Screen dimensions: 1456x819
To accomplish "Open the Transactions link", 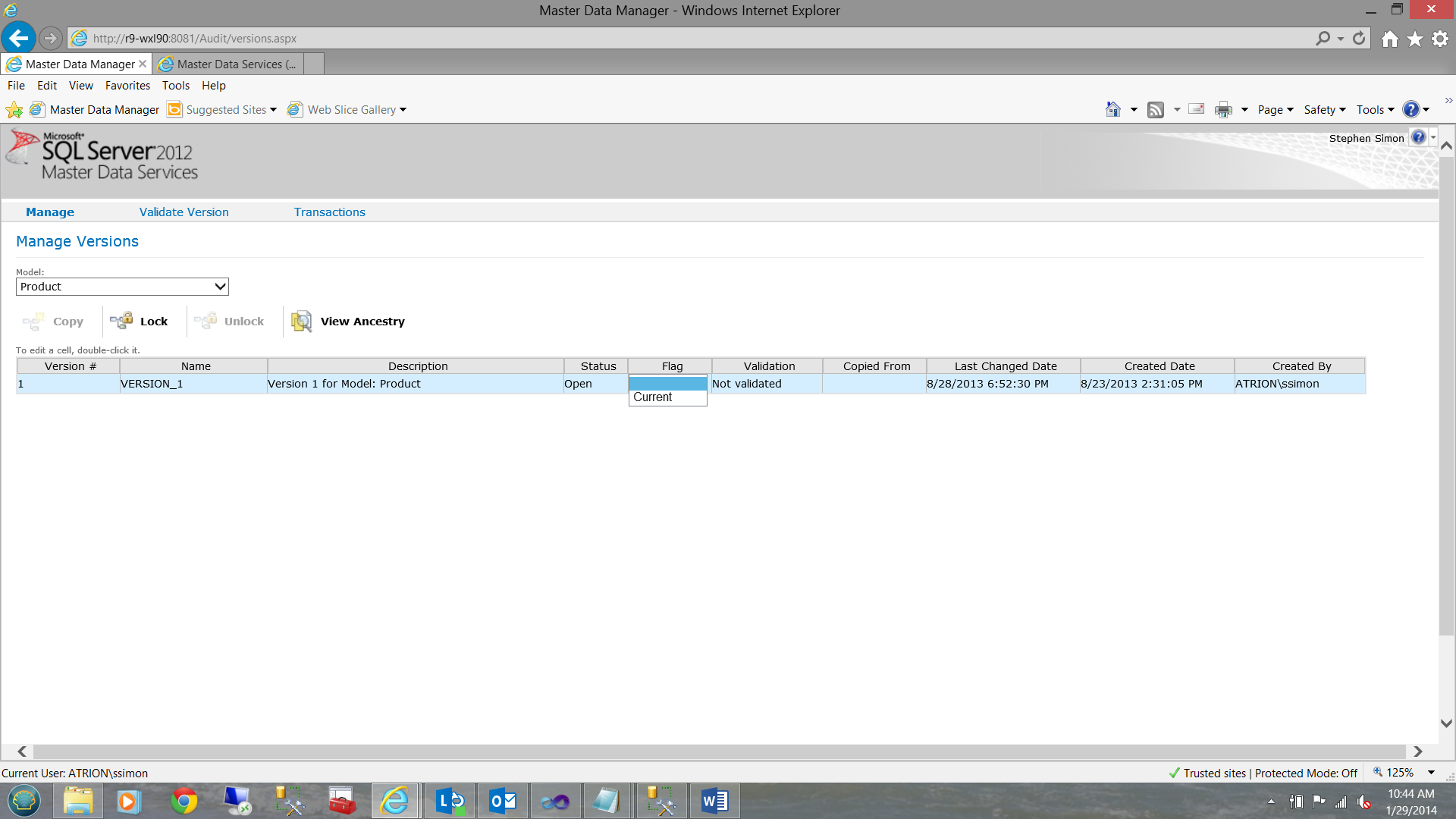I will coord(329,212).
